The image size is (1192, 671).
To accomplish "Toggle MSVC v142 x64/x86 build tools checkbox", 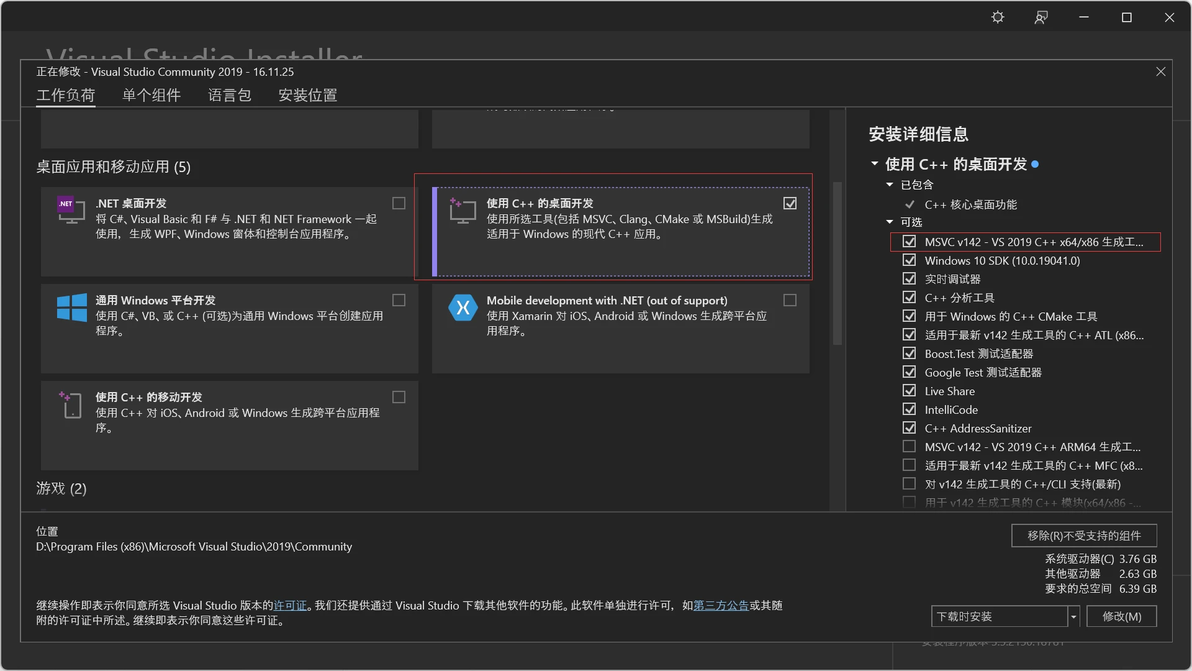I will pyautogui.click(x=909, y=242).
